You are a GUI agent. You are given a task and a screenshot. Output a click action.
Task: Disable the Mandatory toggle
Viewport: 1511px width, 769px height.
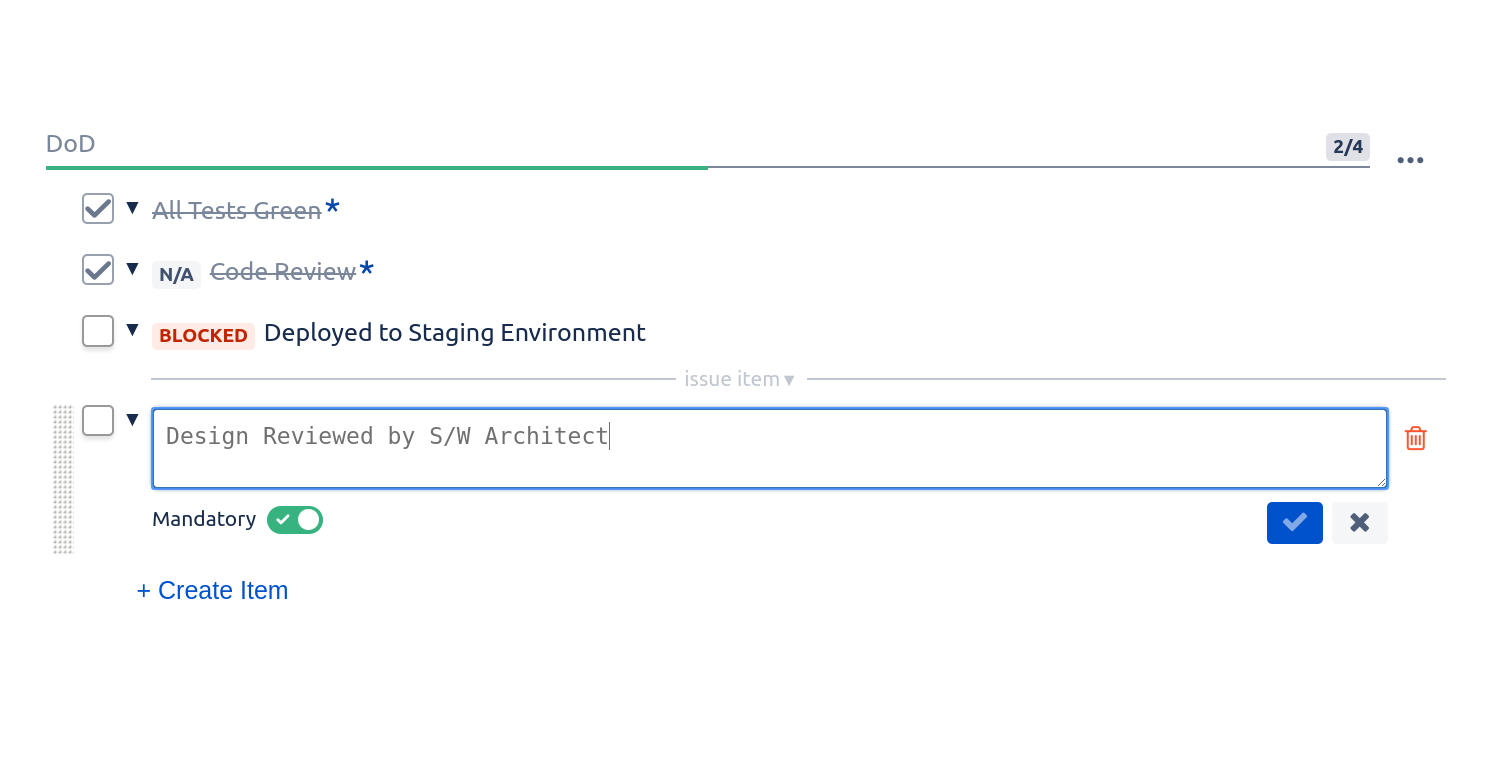pyautogui.click(x=294, y=519)
